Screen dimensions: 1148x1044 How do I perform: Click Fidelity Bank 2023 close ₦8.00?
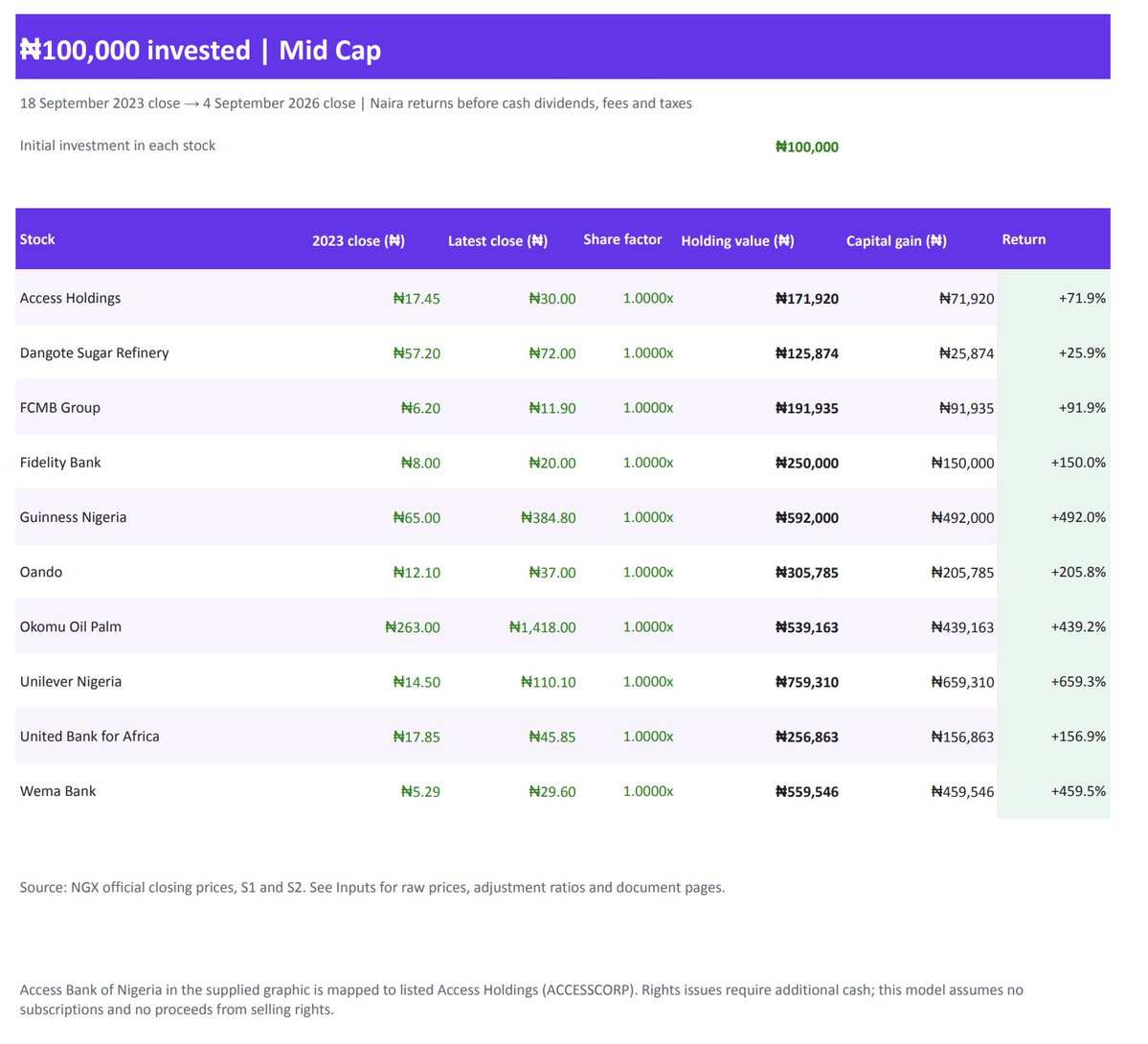tap(421, 463)
